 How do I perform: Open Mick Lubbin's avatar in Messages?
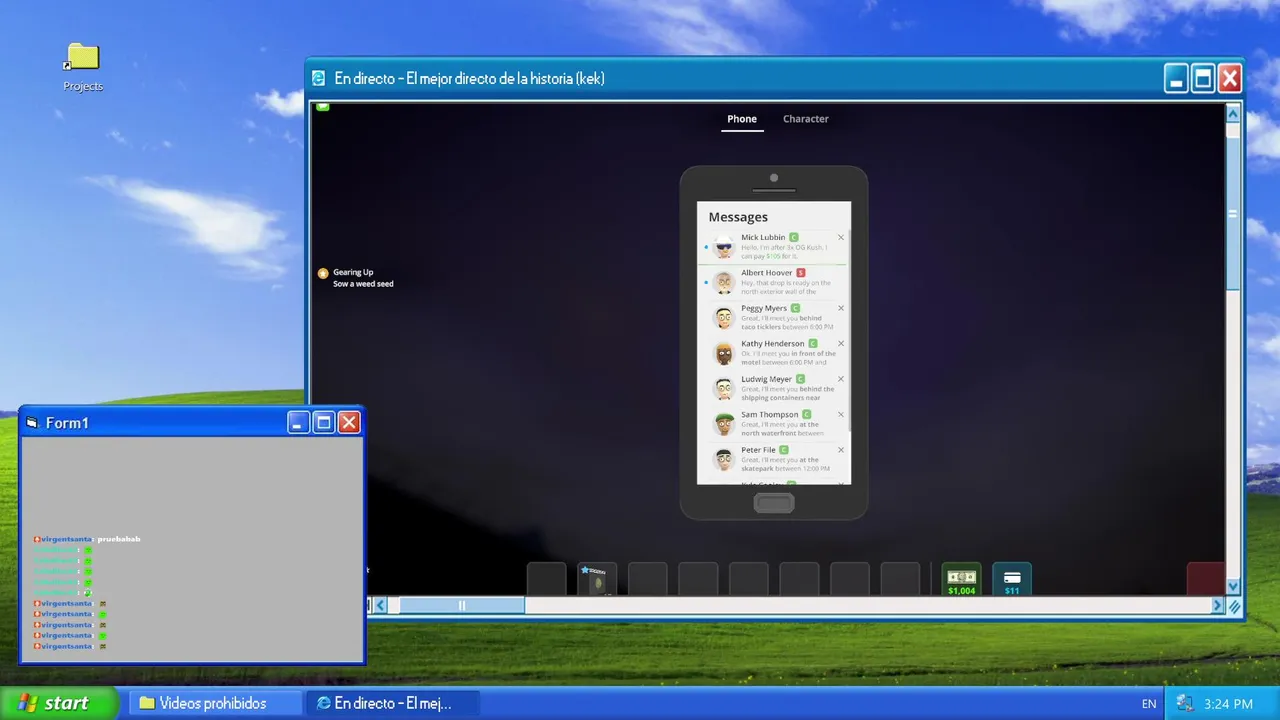(x=724, y=246)
